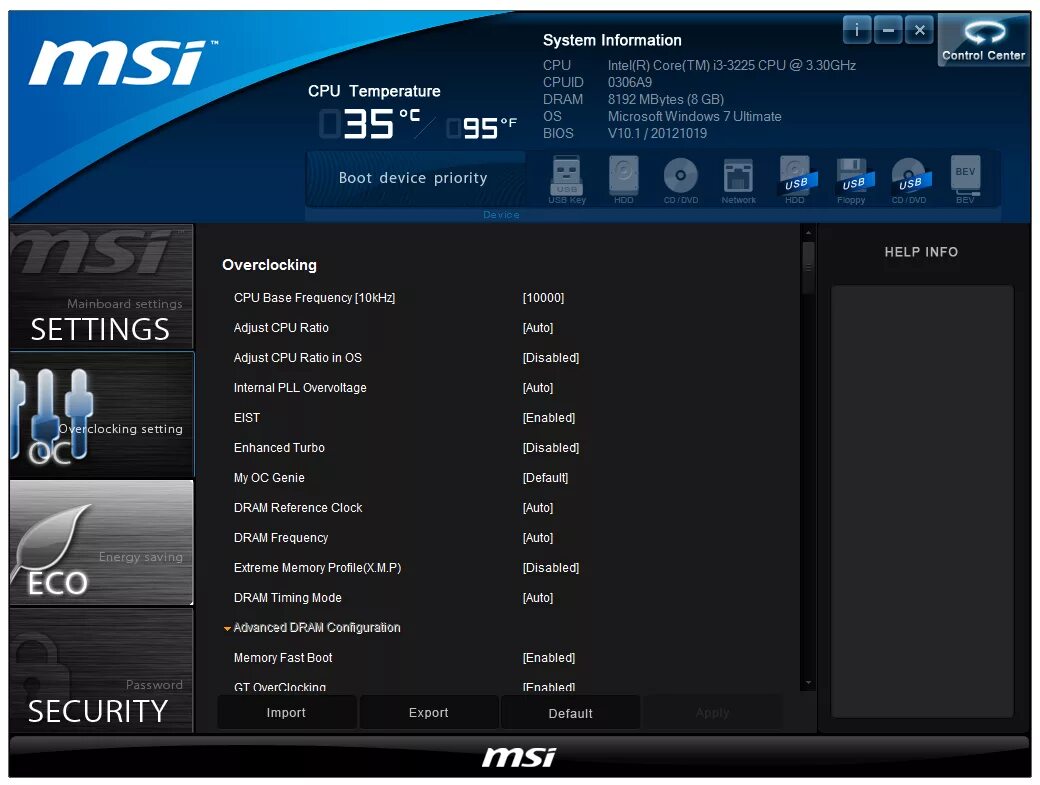1040x785 pixels.
Task: Change DRAM Timing Mode [Auto] value
Action: [x=538, y=597]
